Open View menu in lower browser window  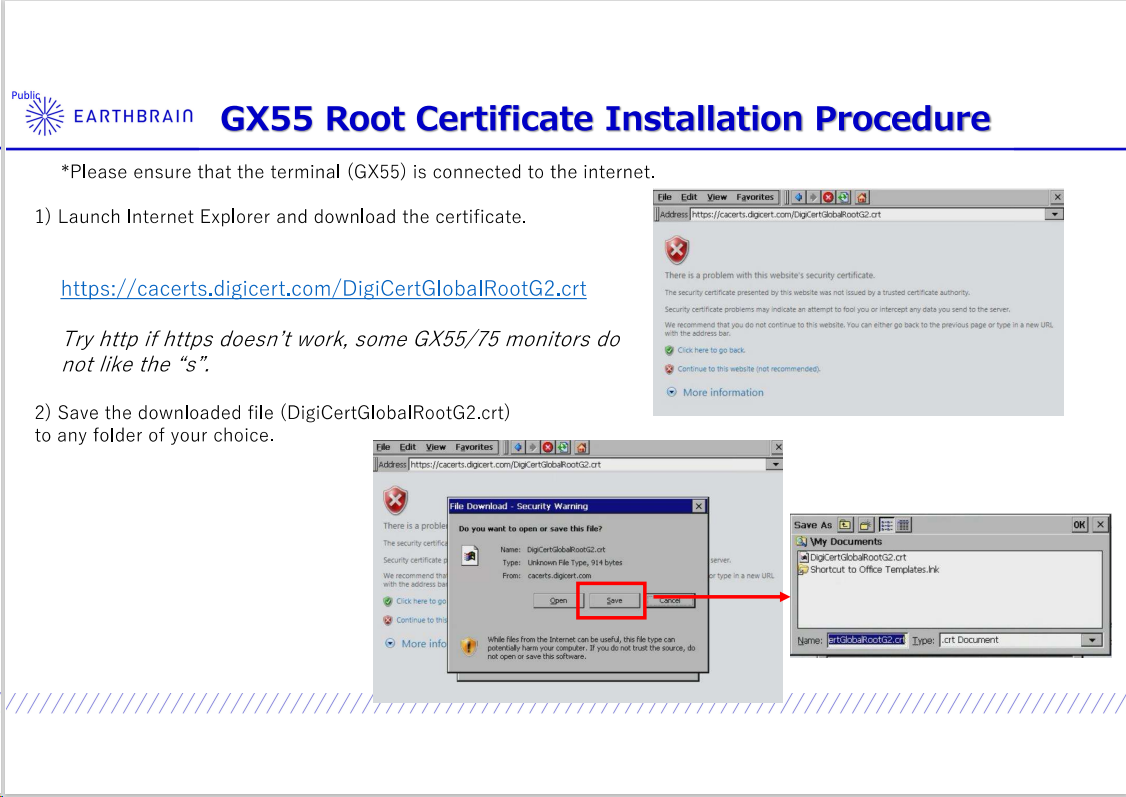click(x=435, y=447)
